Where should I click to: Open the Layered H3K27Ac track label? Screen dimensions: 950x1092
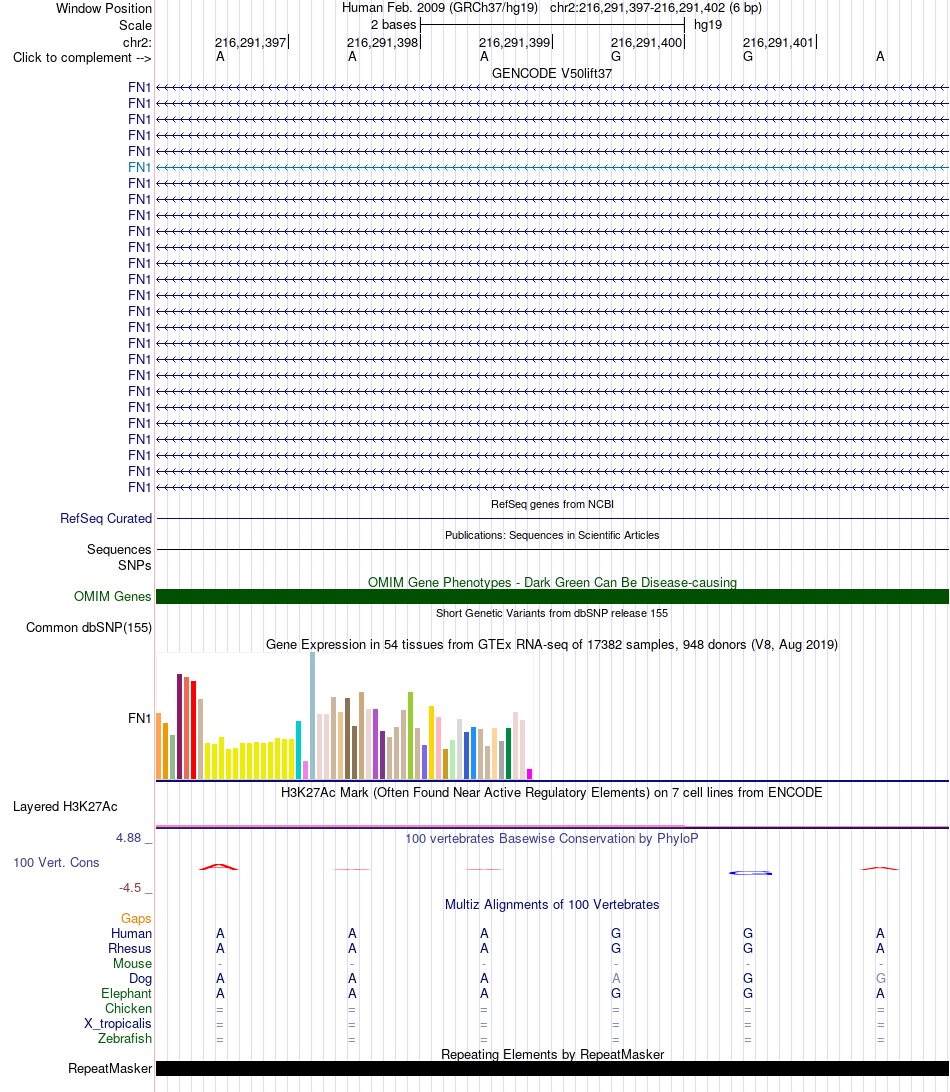[65, 806]
